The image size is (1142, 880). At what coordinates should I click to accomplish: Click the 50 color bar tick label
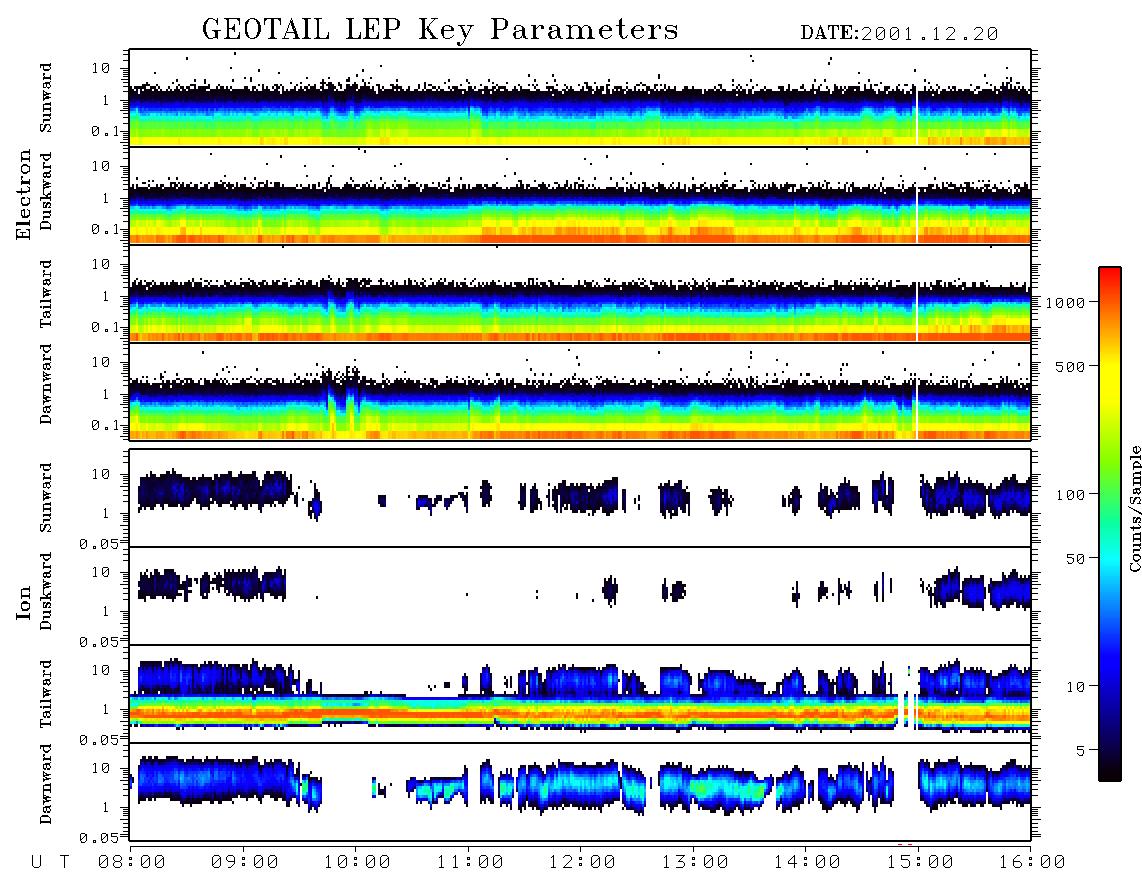pos(1075,559)
